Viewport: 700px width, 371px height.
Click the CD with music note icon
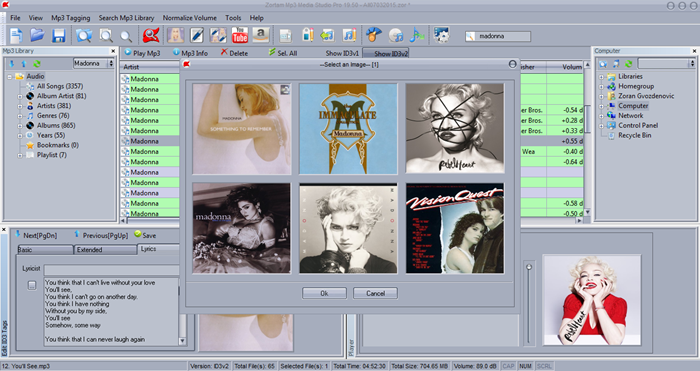tap(396, 35)
